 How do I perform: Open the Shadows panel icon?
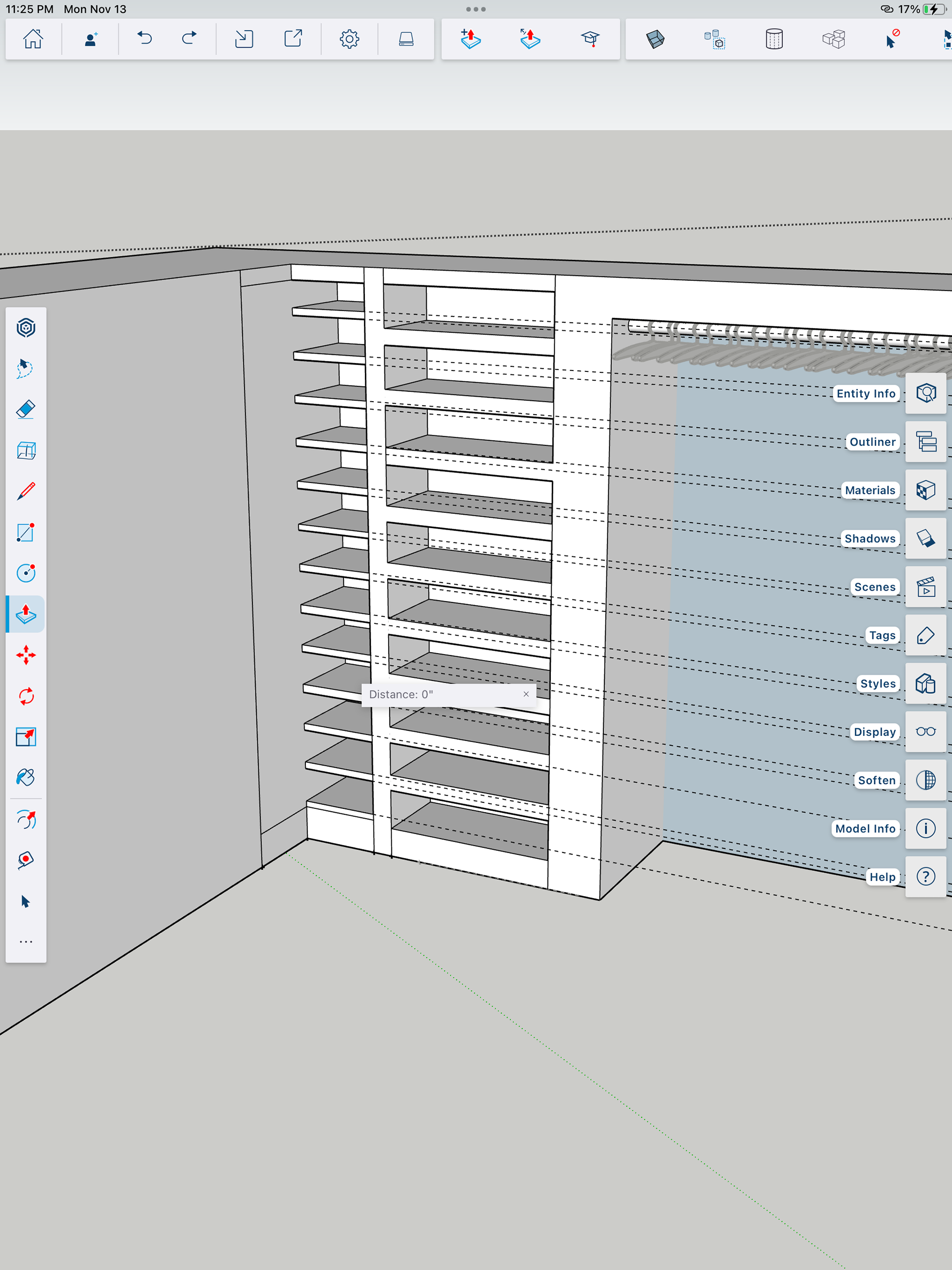pyautogui.click(x=925, y=539)
